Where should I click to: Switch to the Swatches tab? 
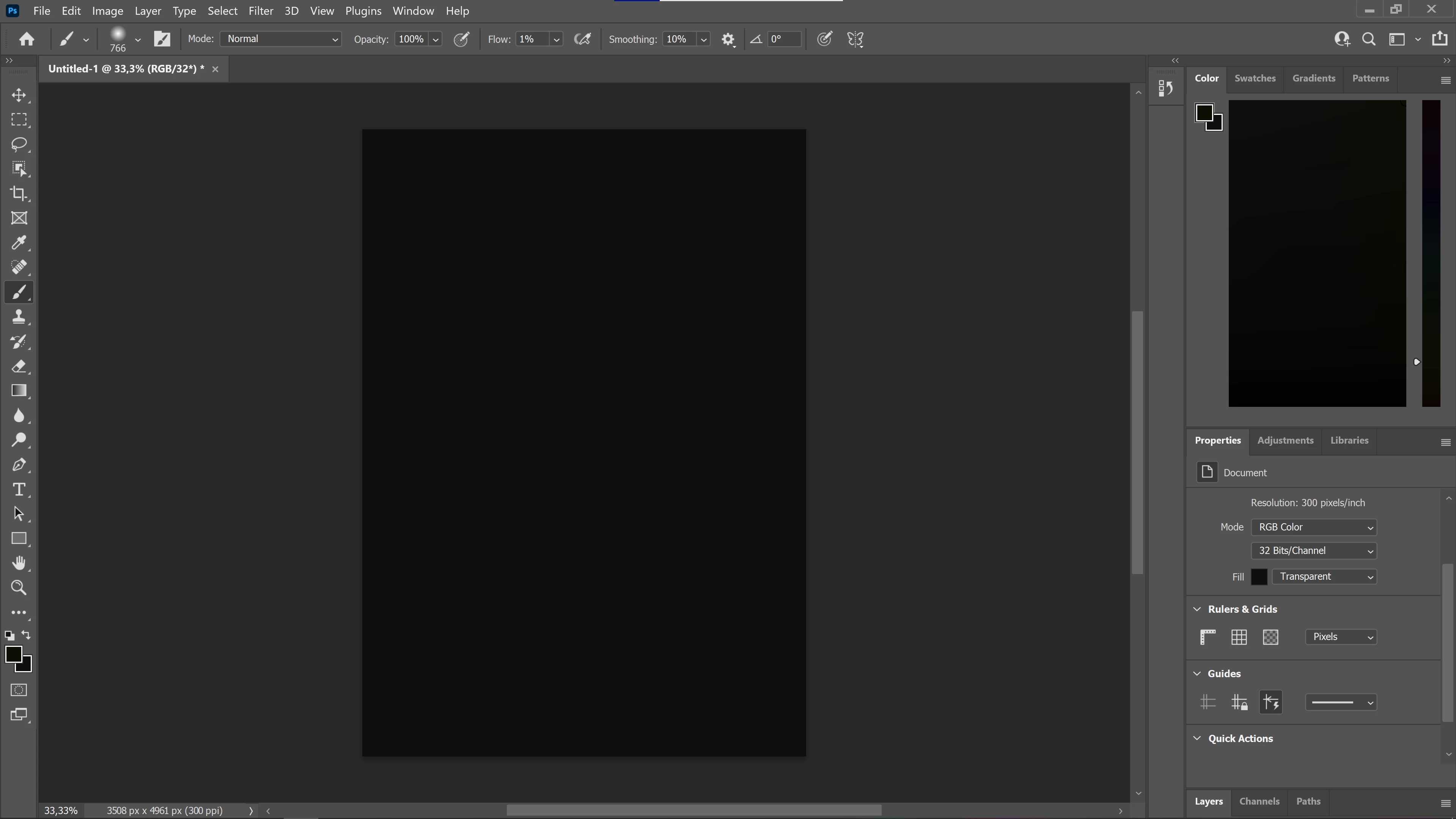click(1255, 78)
